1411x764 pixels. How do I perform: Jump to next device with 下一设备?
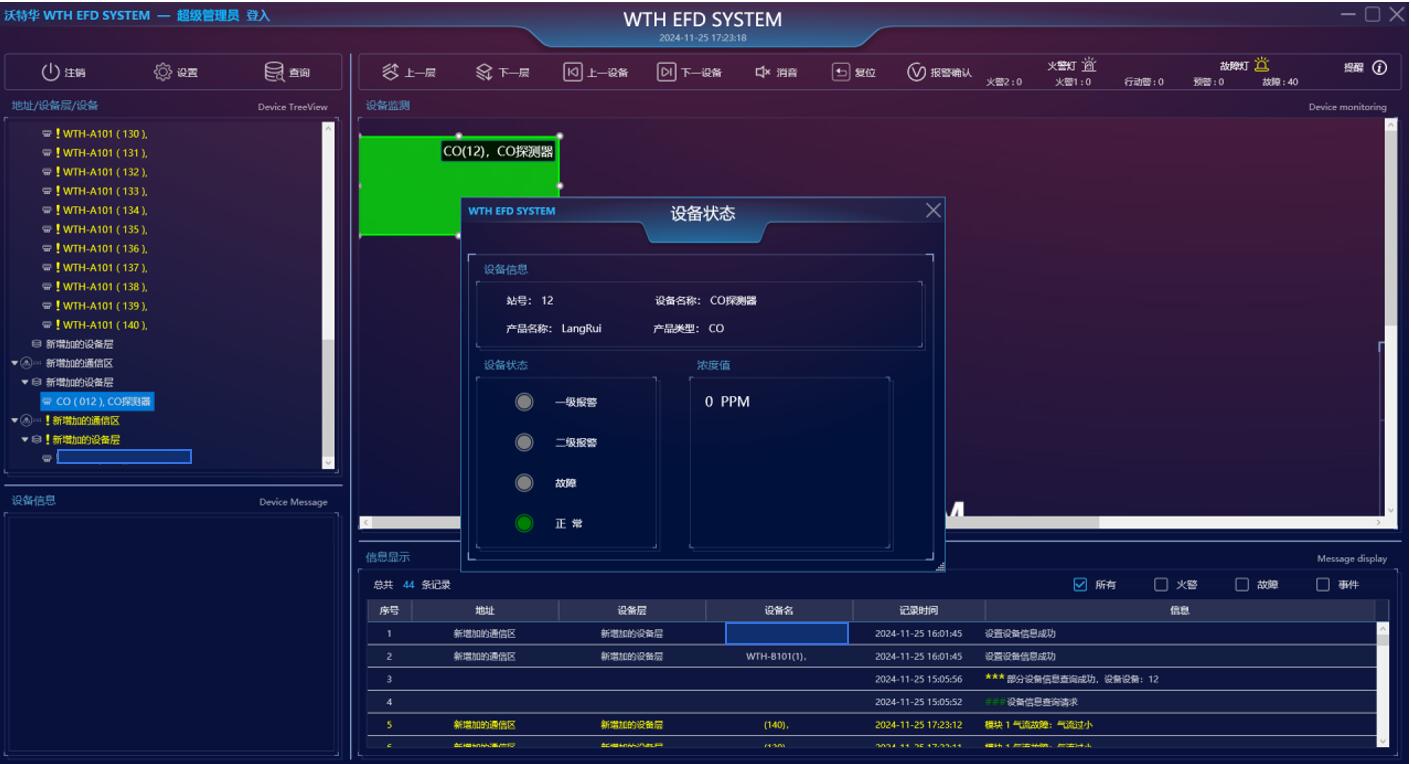666,72
